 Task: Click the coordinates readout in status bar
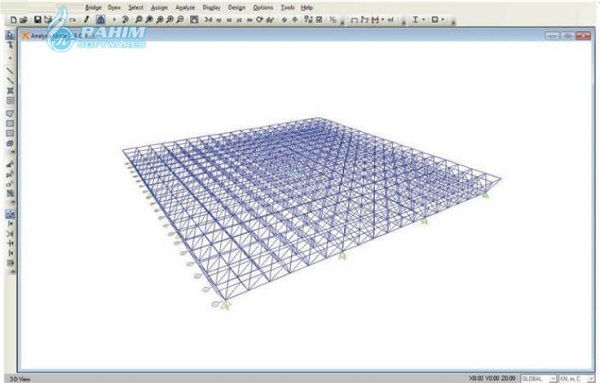[x=492, y=378]
